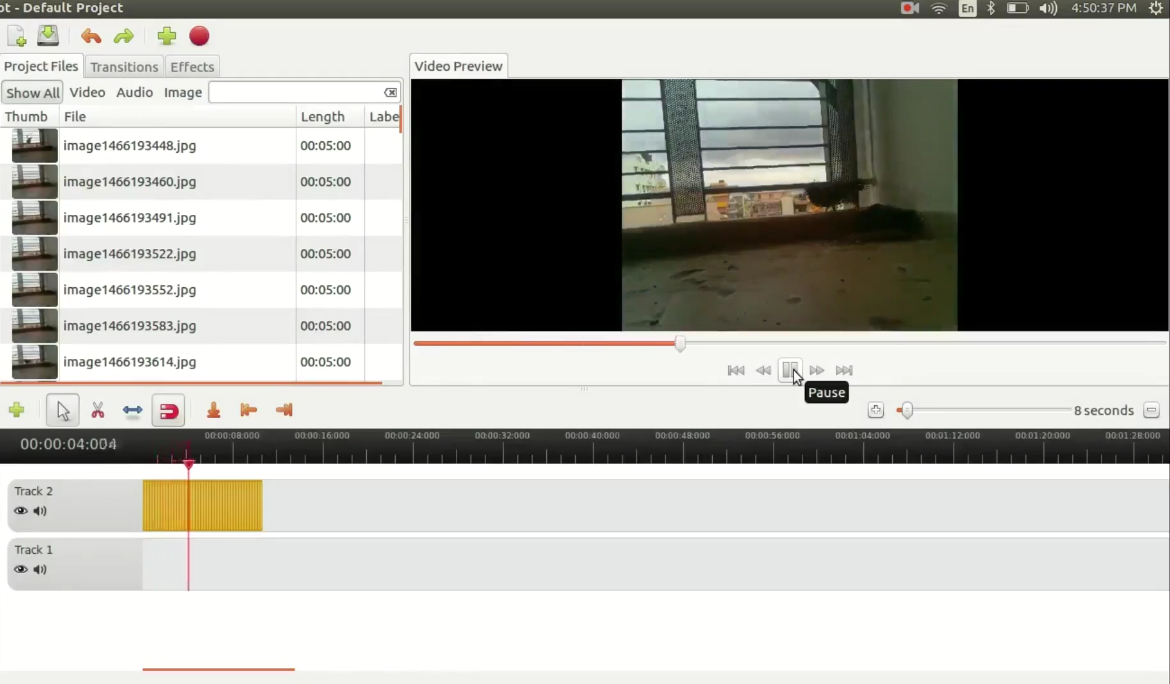Viewport: 1170px width, 684px height.
Task: Open the system volume menu
Action: pos(1048,8)
